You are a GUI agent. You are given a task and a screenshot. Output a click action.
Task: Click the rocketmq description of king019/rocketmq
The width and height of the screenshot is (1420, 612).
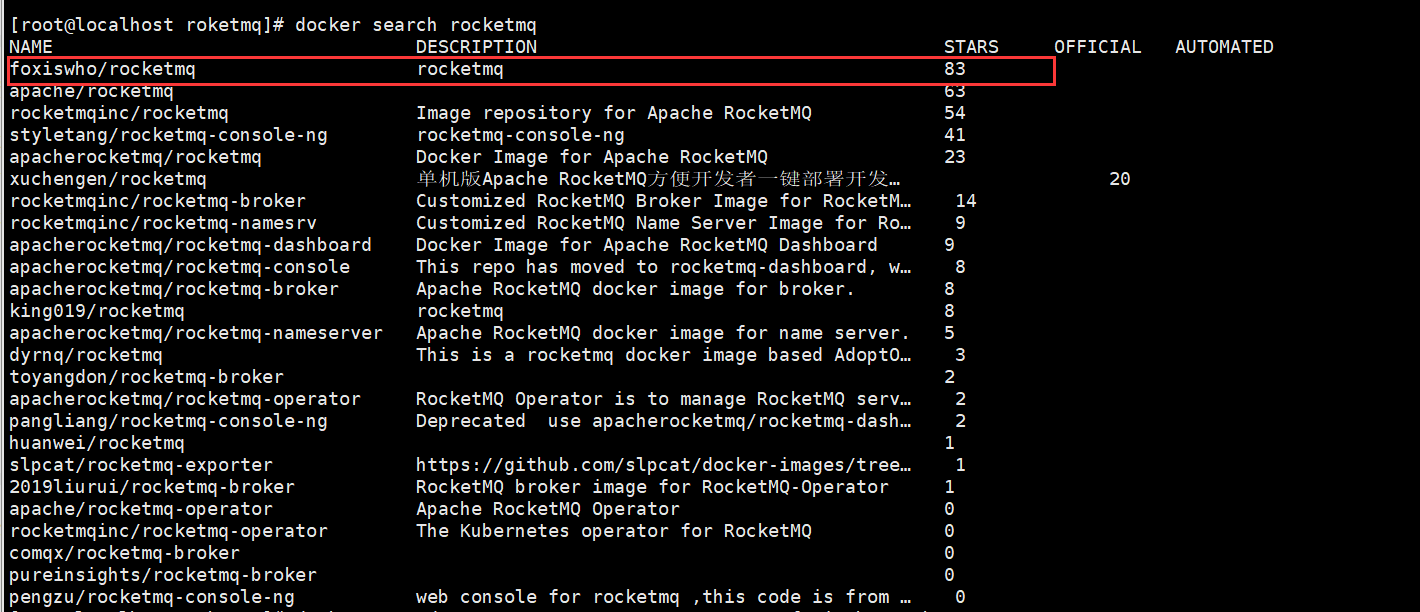[x=460, y=311]
